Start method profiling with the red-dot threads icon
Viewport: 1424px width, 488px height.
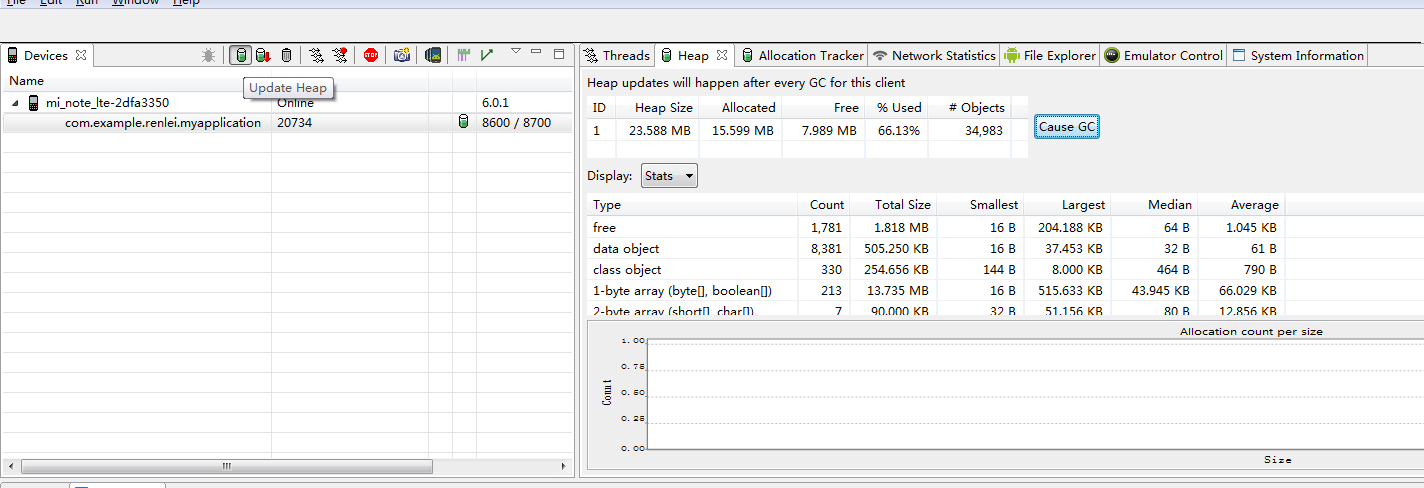point(340,55)
